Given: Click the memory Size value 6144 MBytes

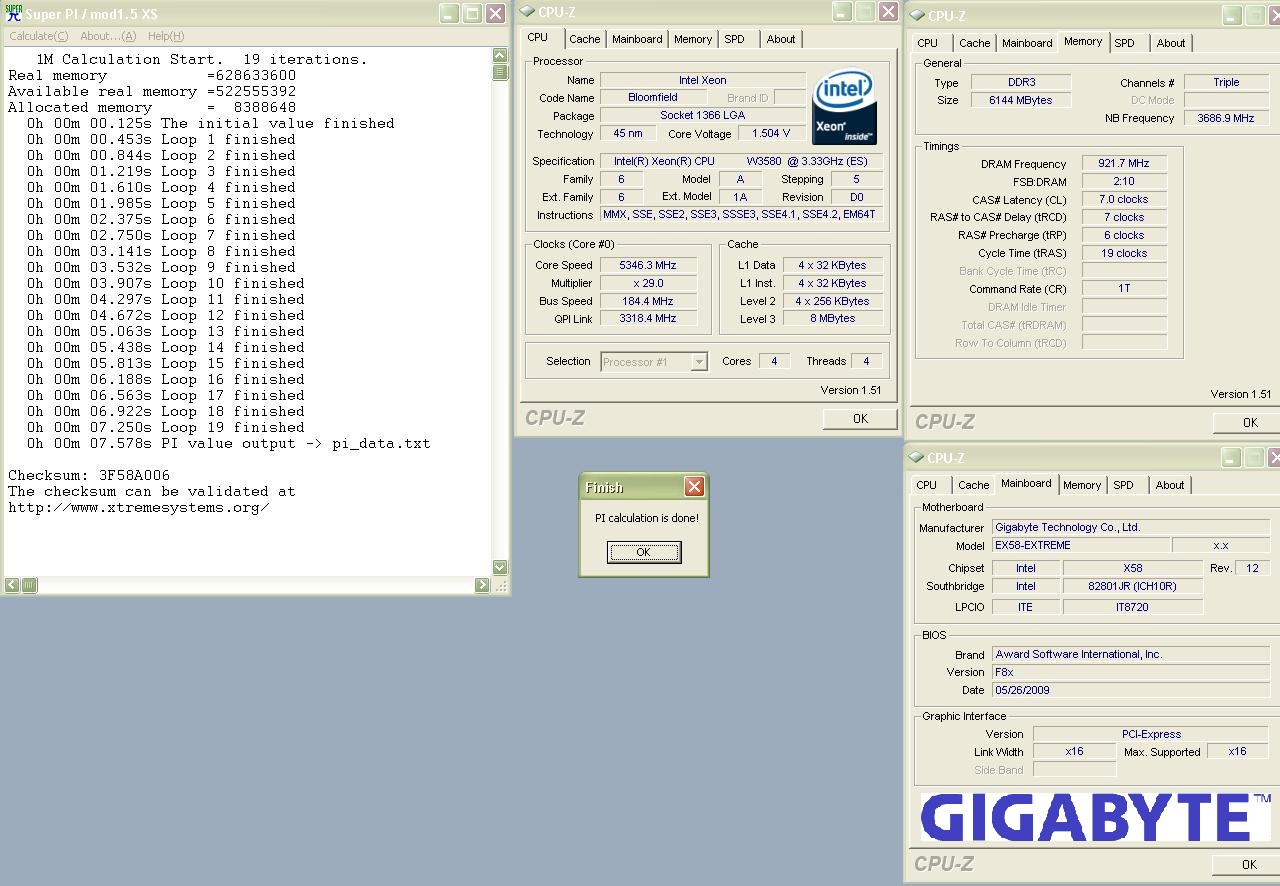Looking at the screenshot, I should tap(1019, 100).
